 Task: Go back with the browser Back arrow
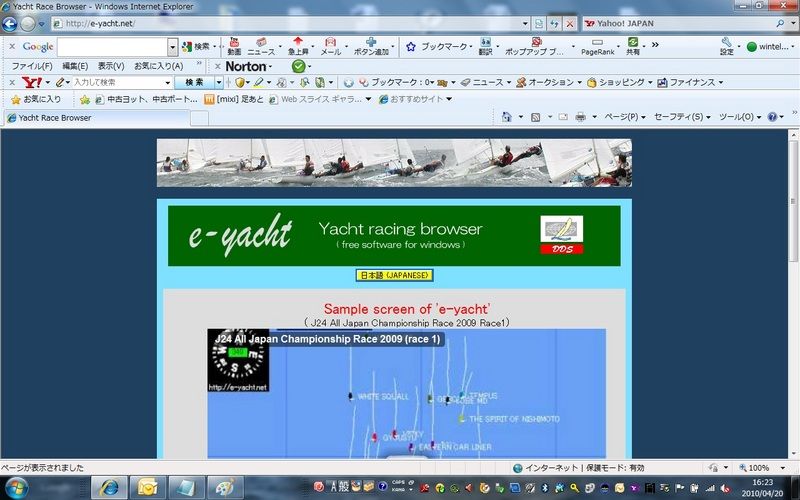tap(9, 23)
